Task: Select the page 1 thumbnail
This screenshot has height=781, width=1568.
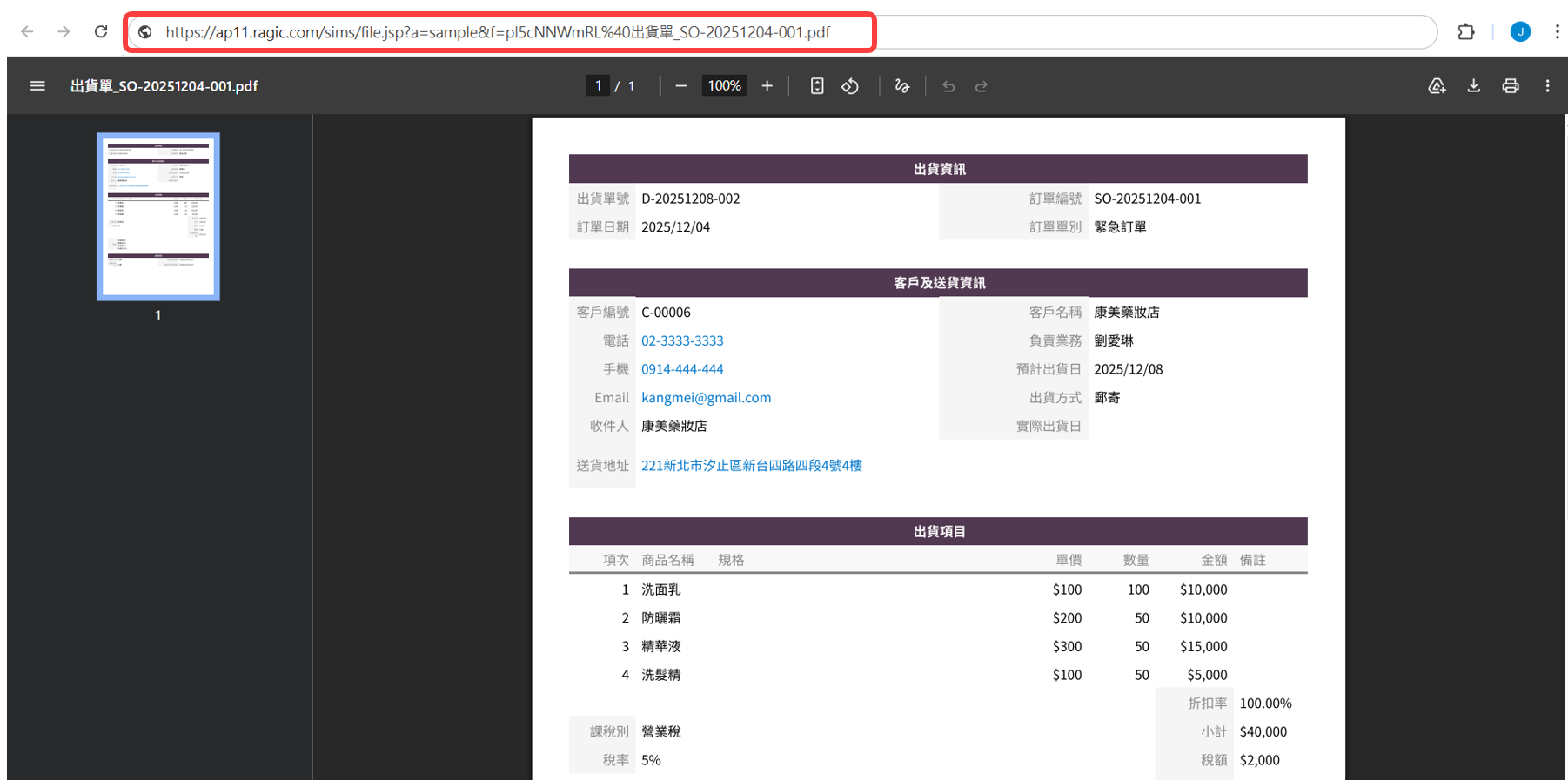Action: click(x=158, y=217)
